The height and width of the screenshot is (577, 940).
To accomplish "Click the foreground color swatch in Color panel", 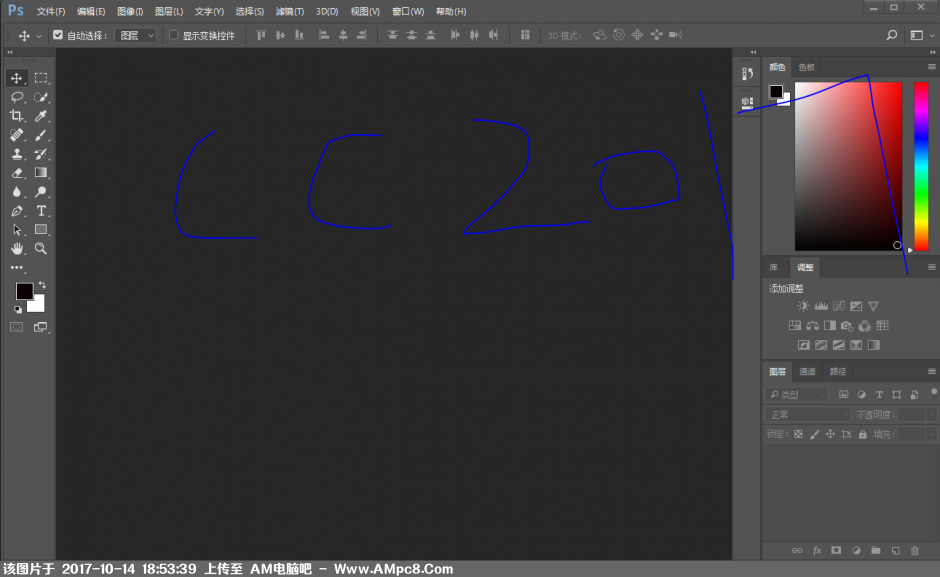I will (x=776, y=91).
